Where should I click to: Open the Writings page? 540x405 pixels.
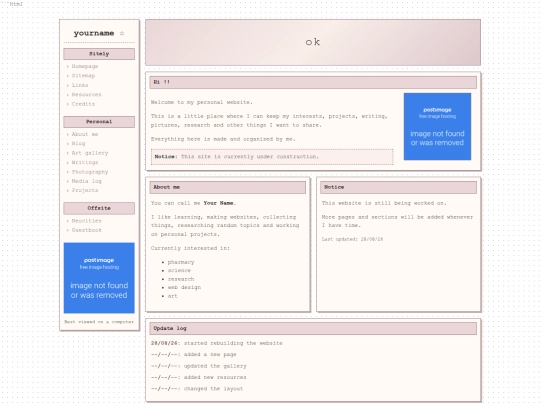tap(85, 162)
